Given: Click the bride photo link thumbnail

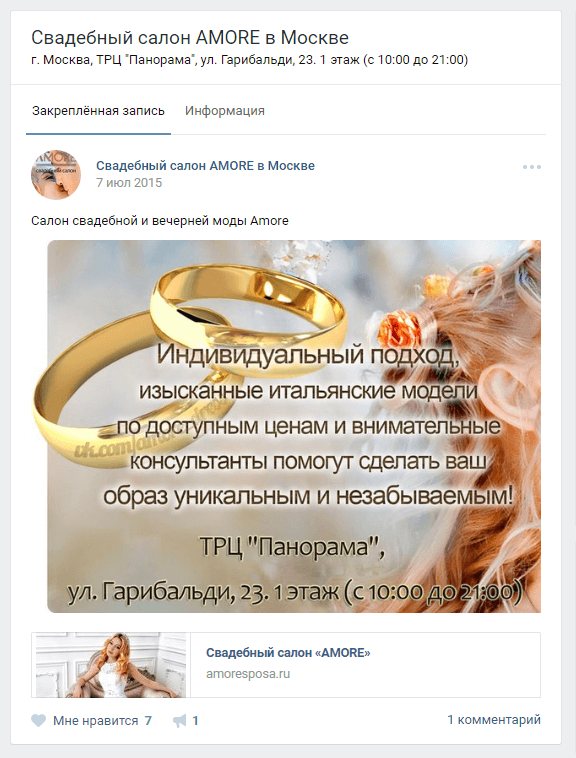Looking at the screenshot, I should coord(111,665).
